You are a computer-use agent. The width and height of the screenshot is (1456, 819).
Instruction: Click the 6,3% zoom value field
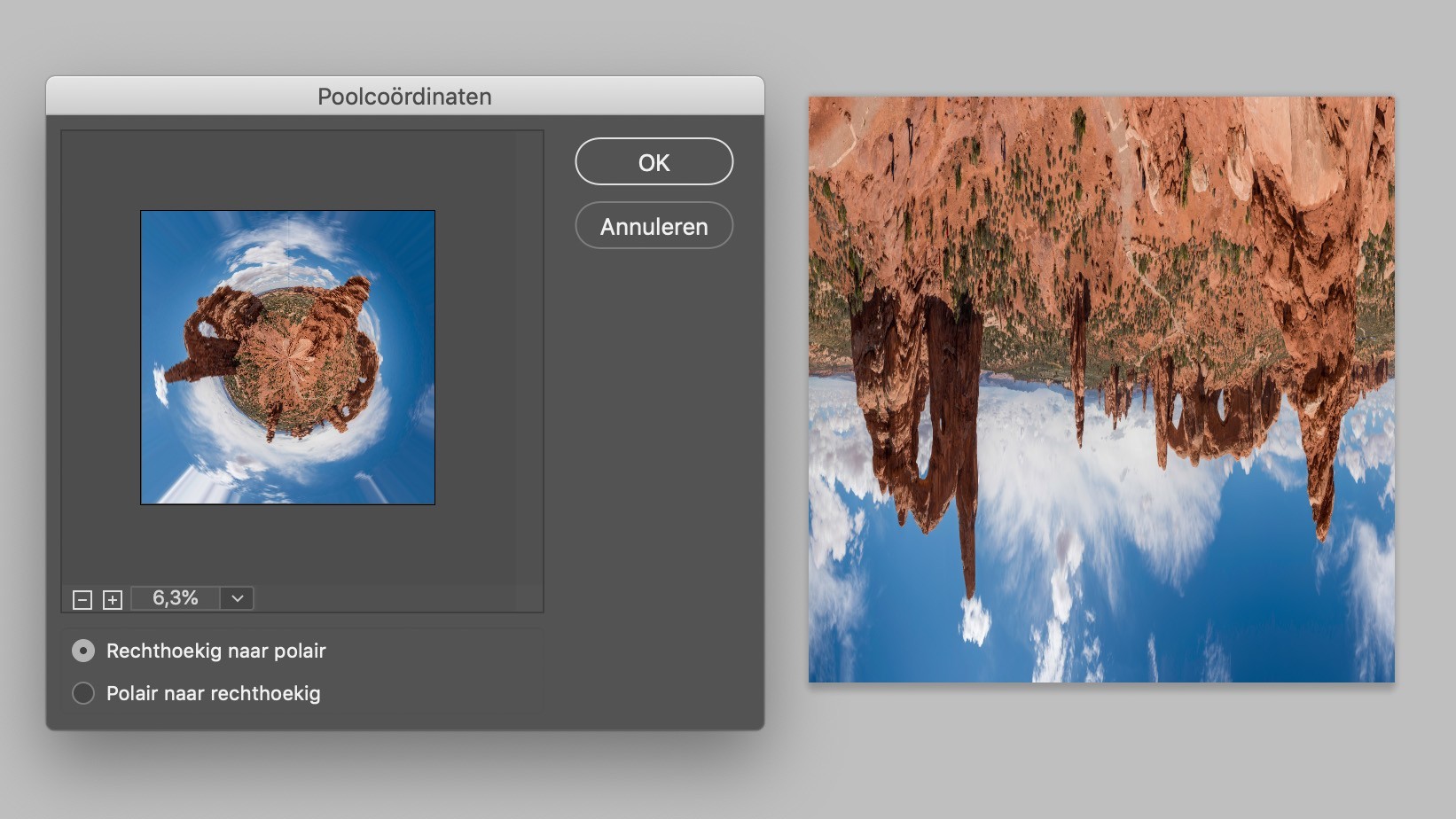pyautogui.click(x=175, y=598)
